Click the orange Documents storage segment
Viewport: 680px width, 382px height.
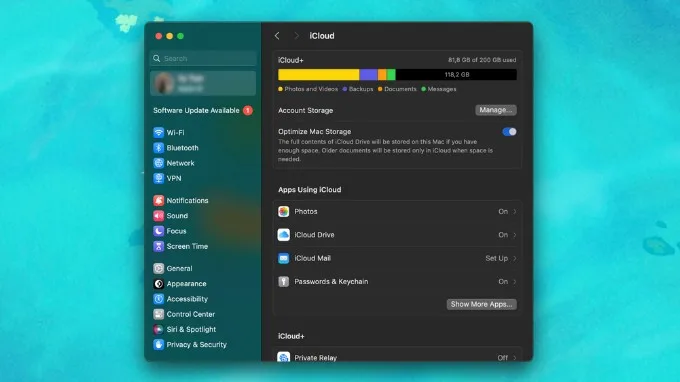[x=382, y=75]
